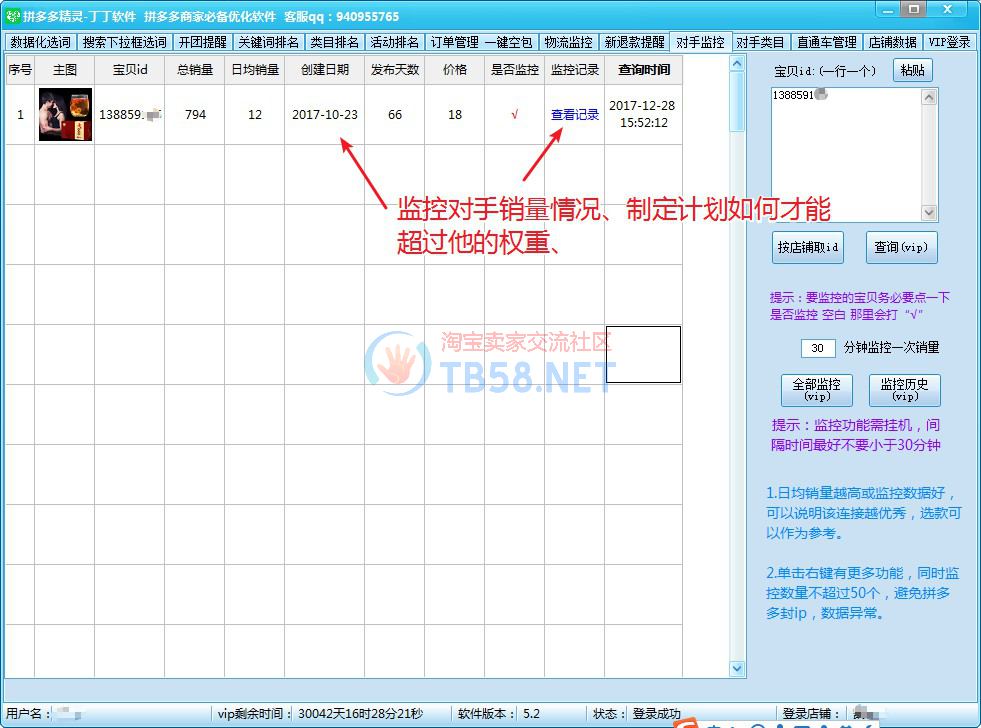Click the 按店铺取id button
This screenshot has width=981, height=728.
808,247
